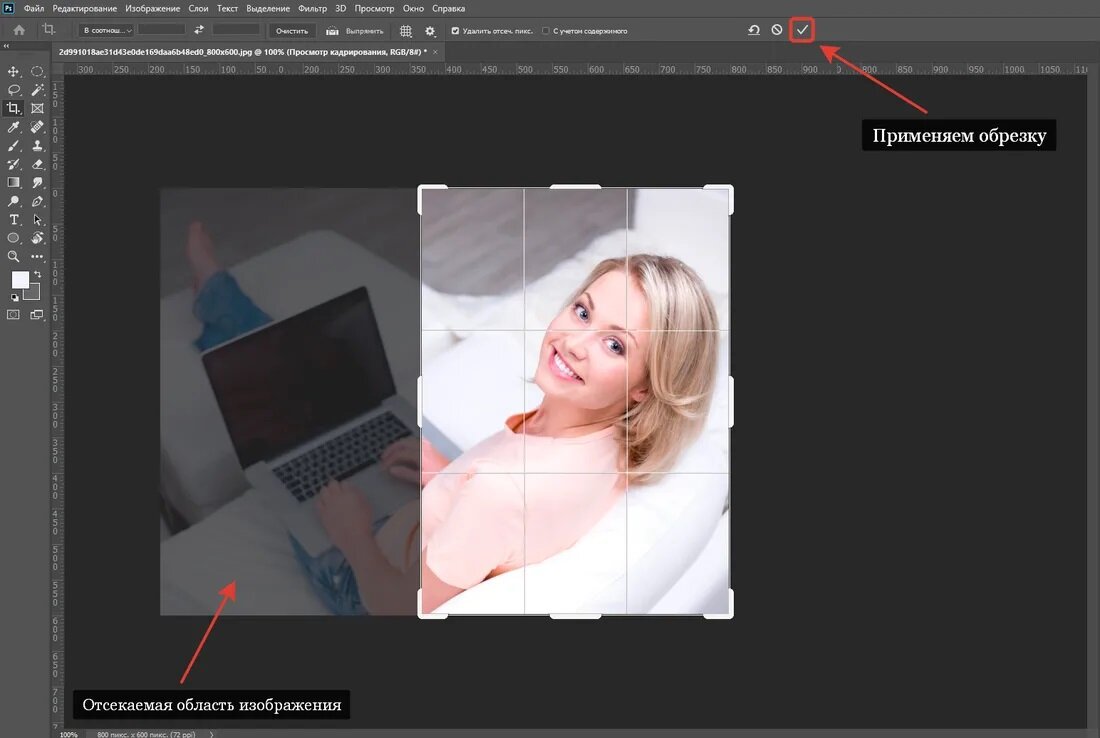This screenshot has width=1100, height=738.
Task: Select the History Brush tool
Action: click(x=13, y=164)
